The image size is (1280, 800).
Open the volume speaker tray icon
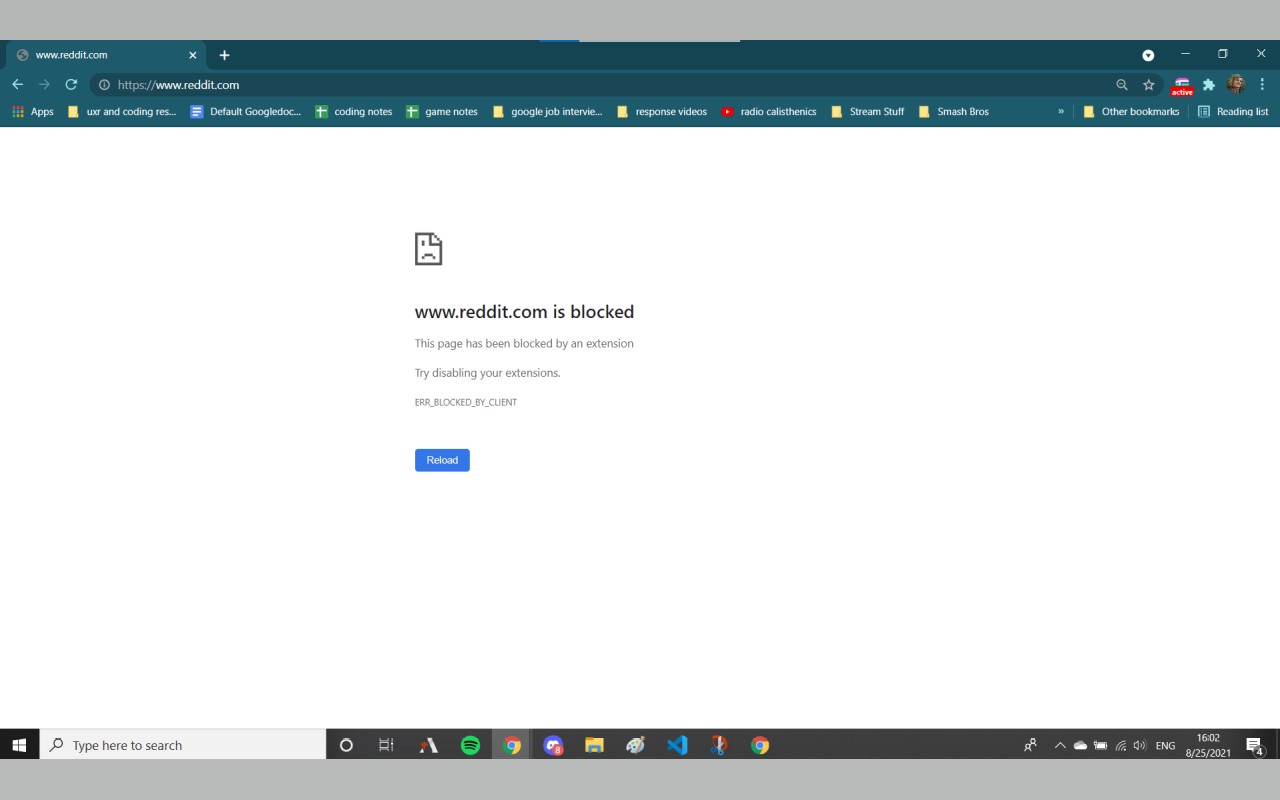click(x=1140, y=745)
